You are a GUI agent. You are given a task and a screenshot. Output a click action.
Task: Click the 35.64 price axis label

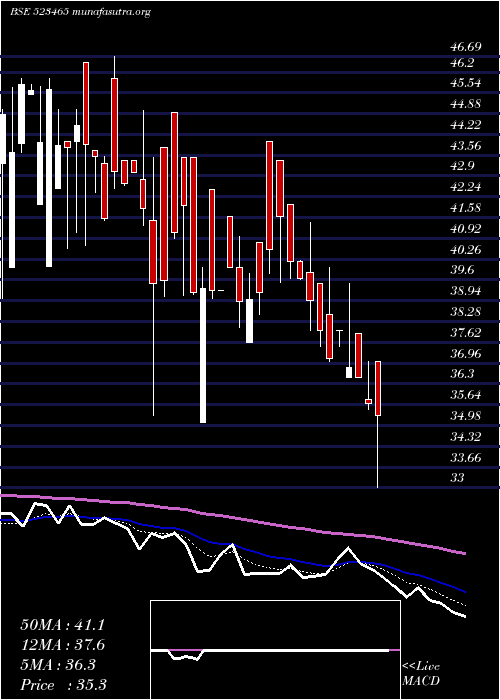click(x=464, y=395)
